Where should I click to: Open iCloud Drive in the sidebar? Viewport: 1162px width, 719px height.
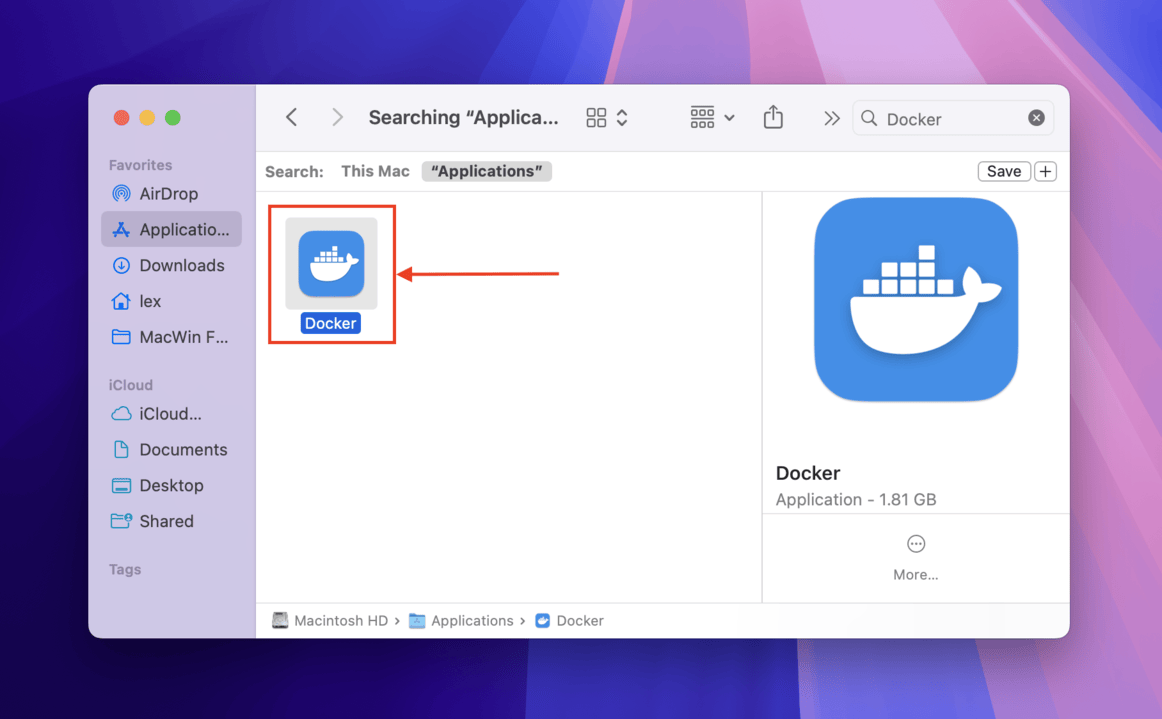point(171,414)
